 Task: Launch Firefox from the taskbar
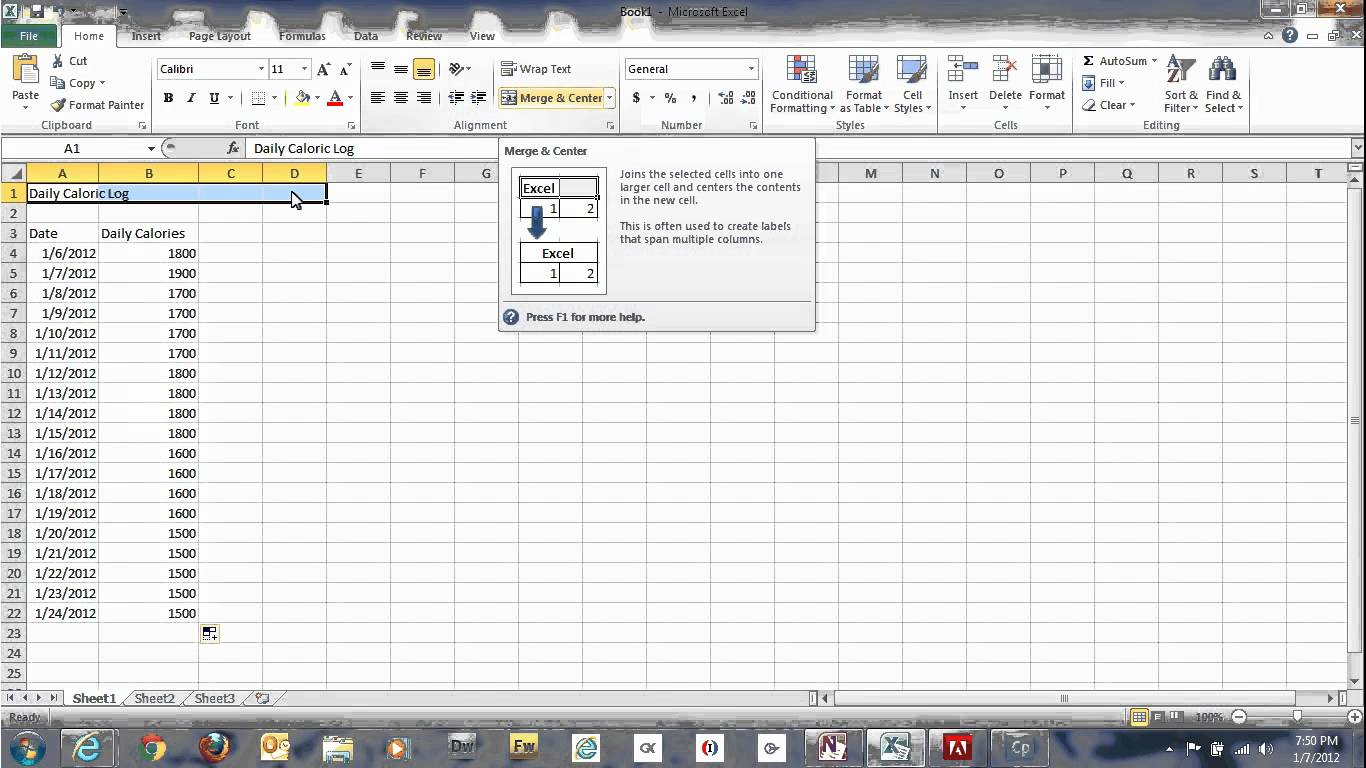pos(213,747)
